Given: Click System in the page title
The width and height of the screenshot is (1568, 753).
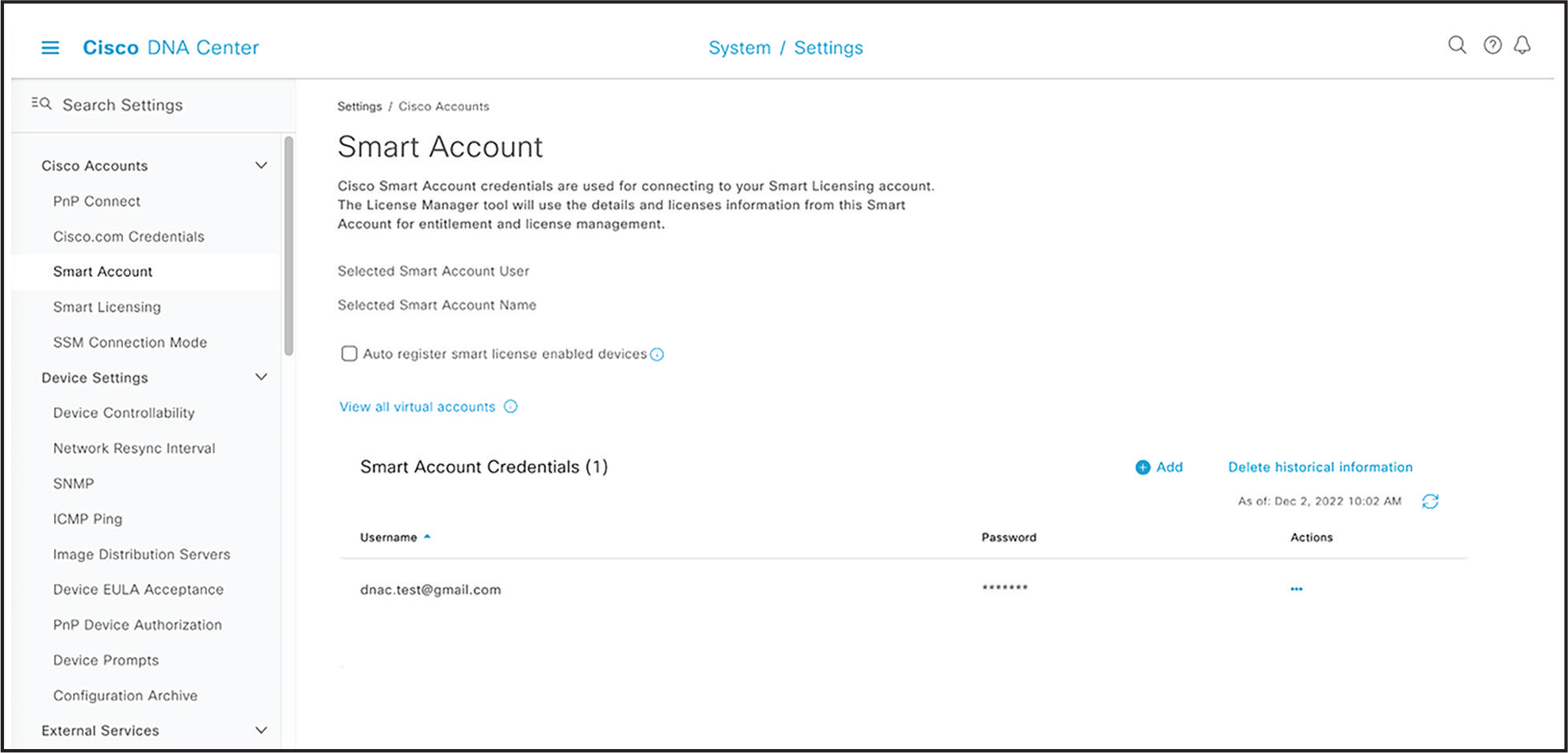Looking at the screenshot, I should click(x=740, y=48).
